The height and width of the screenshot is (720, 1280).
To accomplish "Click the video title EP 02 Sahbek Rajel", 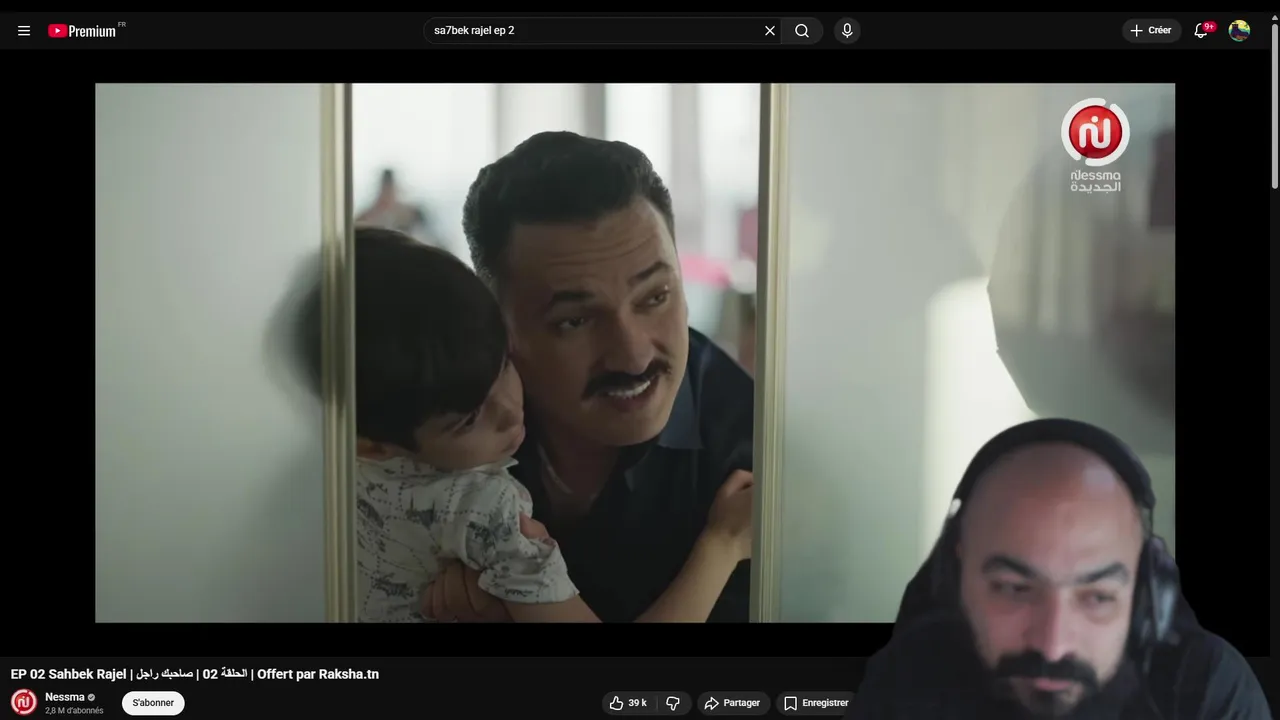I will point(195,674).
